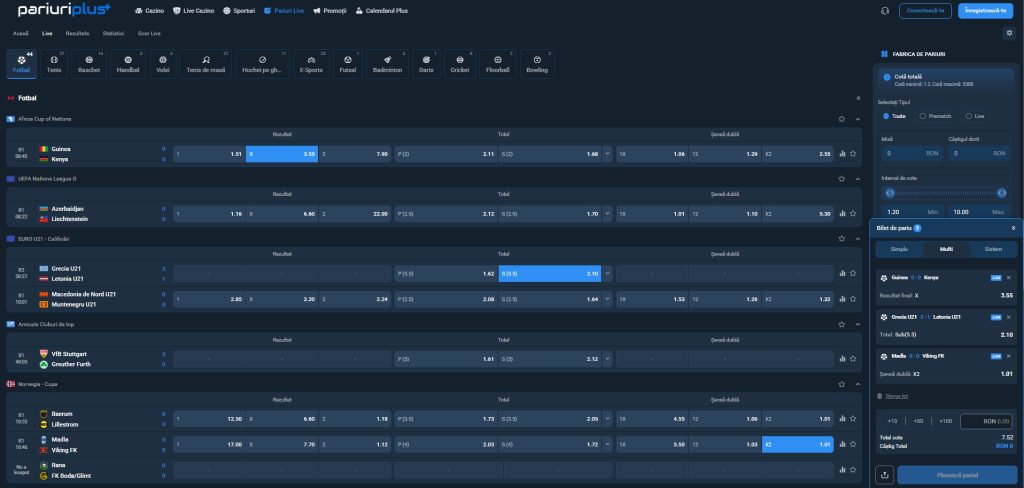
Task: Collapse the UEFA Nations League D league
Action: tap(857, 178)
